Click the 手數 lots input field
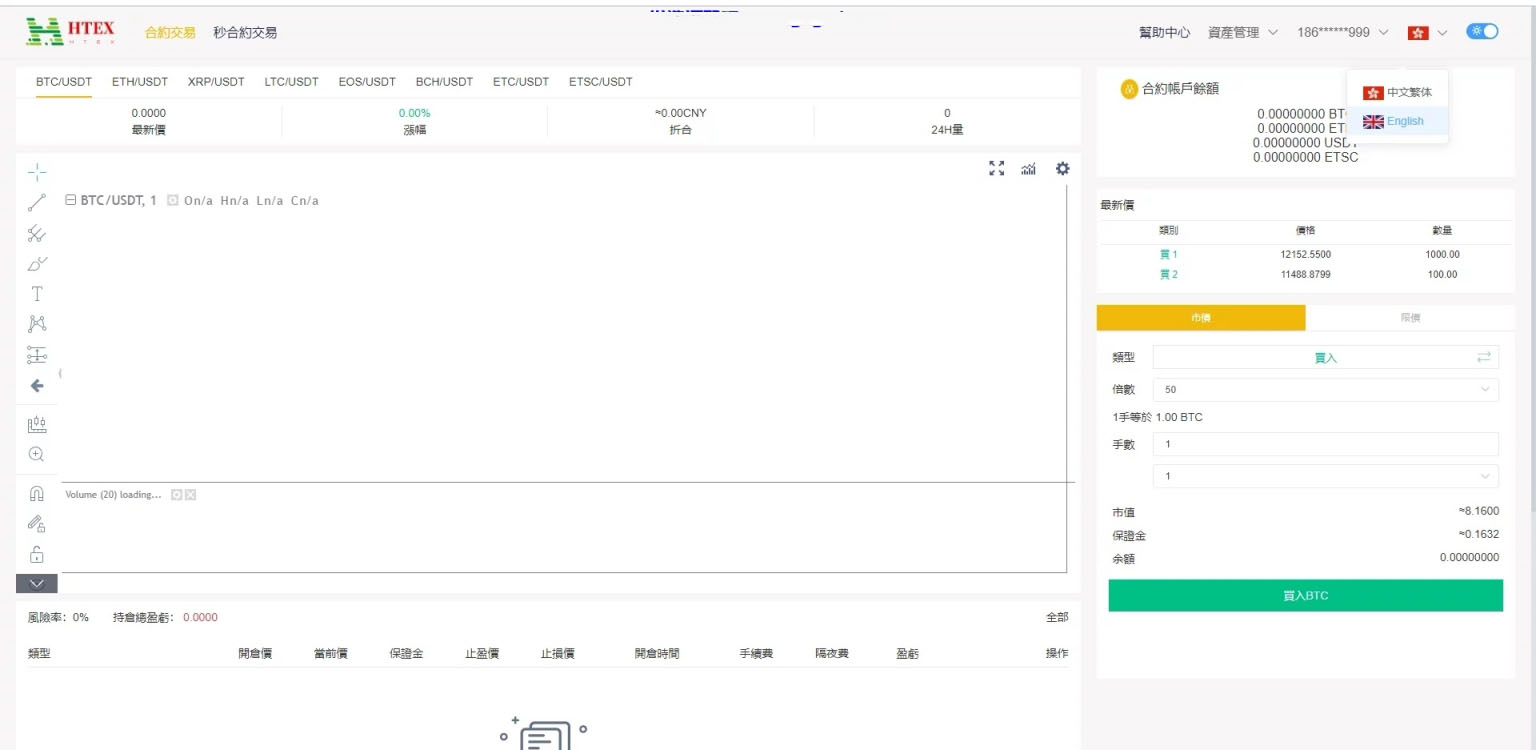The image size is (1536, 750). click(x=1325, y=444)
